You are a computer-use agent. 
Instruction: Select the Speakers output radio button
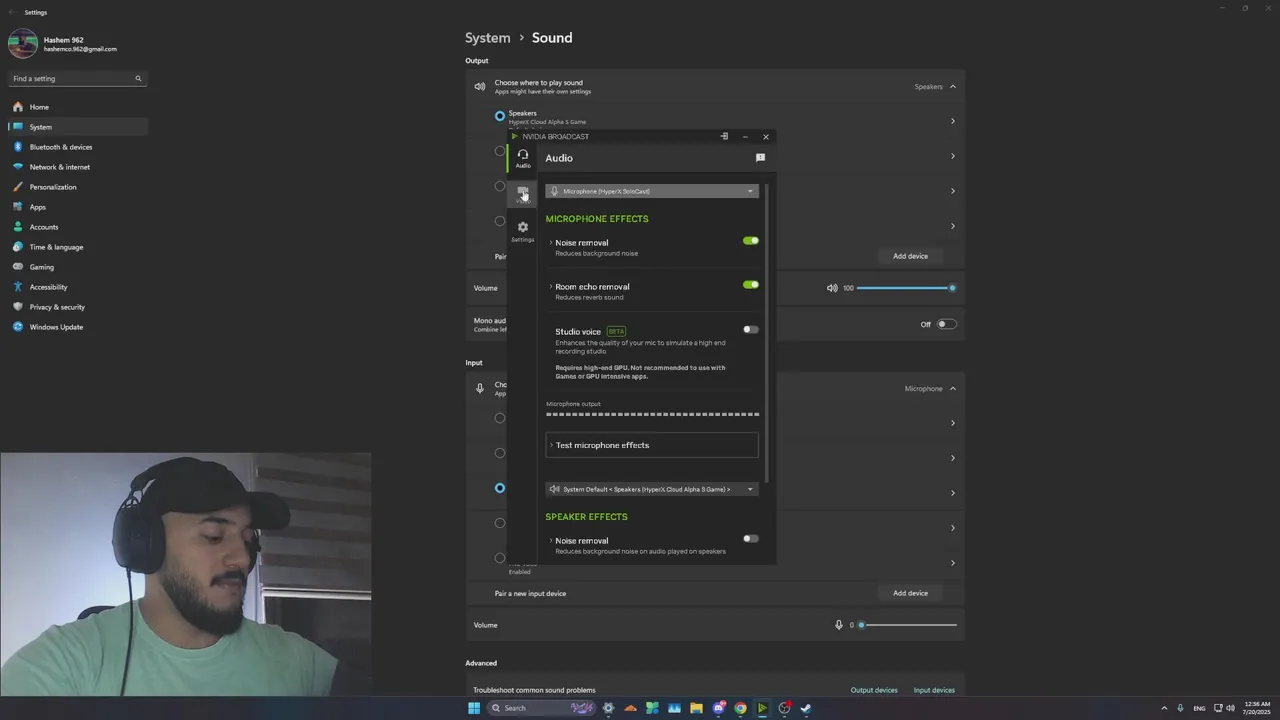click(500, 116)
